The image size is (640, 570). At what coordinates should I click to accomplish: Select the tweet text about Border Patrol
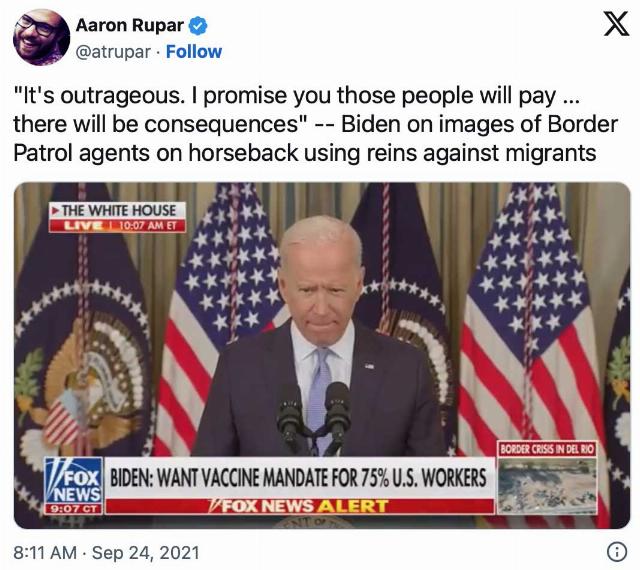316,124
